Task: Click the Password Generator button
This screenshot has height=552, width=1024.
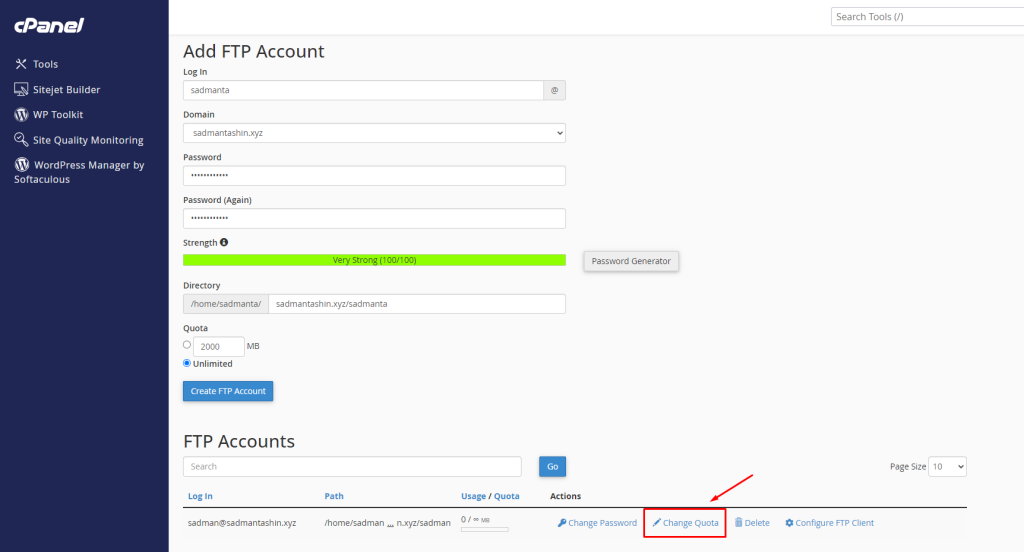Action: pos(631,261)
